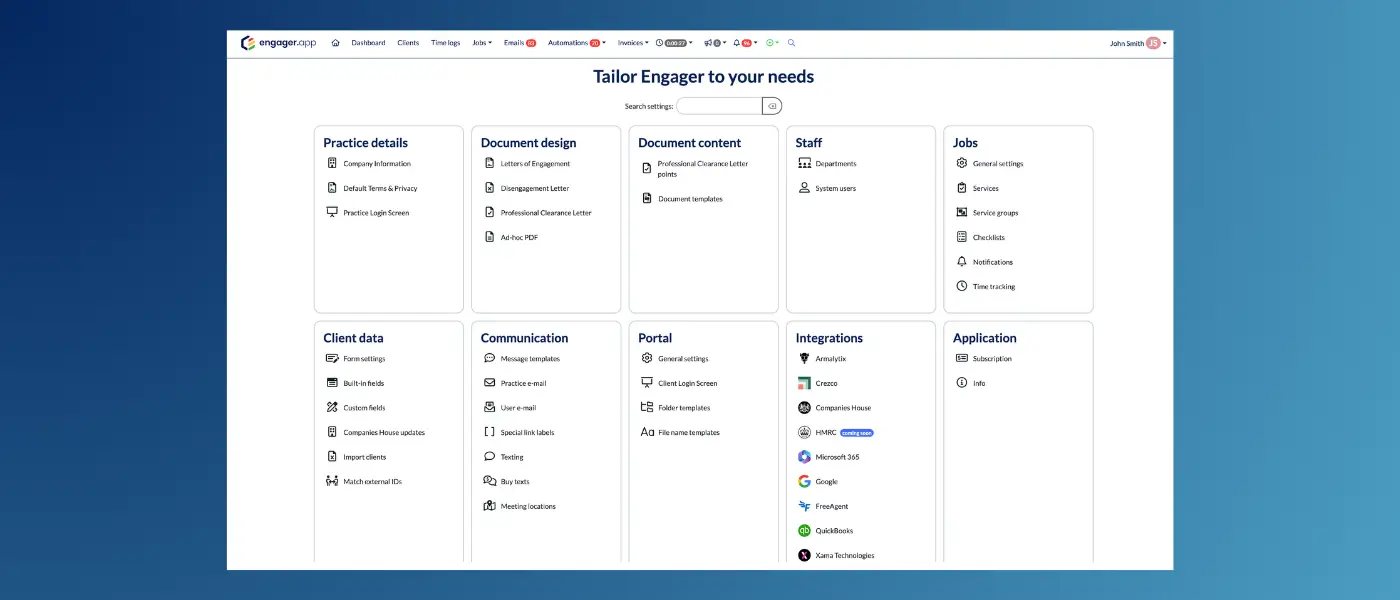Open the bell notifications dropdown in navbar
The height and width of the screenshot is (600, 1400).
pos(745,43)
